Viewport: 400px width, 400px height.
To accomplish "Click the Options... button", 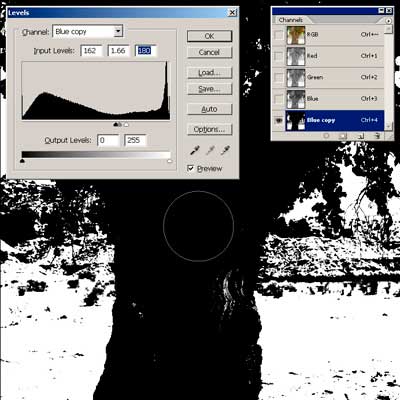I will click(209, 129).
